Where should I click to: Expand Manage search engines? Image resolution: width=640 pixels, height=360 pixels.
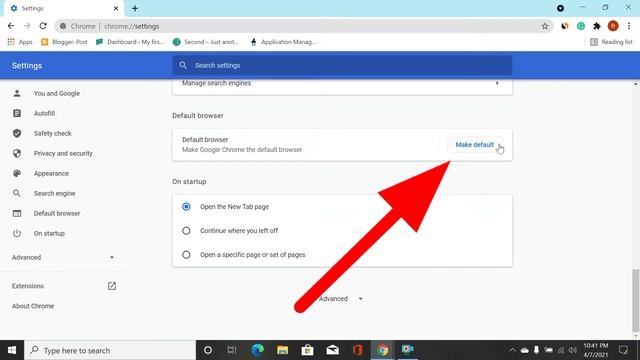(342, 83)
